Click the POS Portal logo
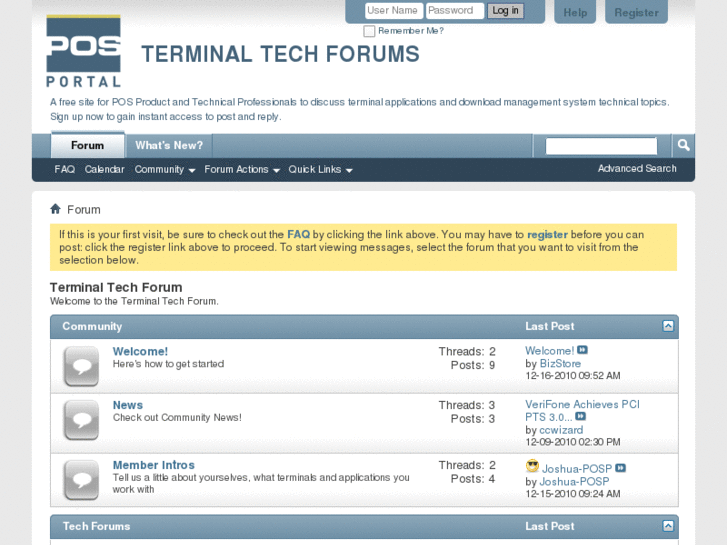The width and height of the screenshot is (727, 545). click(83, 51)
